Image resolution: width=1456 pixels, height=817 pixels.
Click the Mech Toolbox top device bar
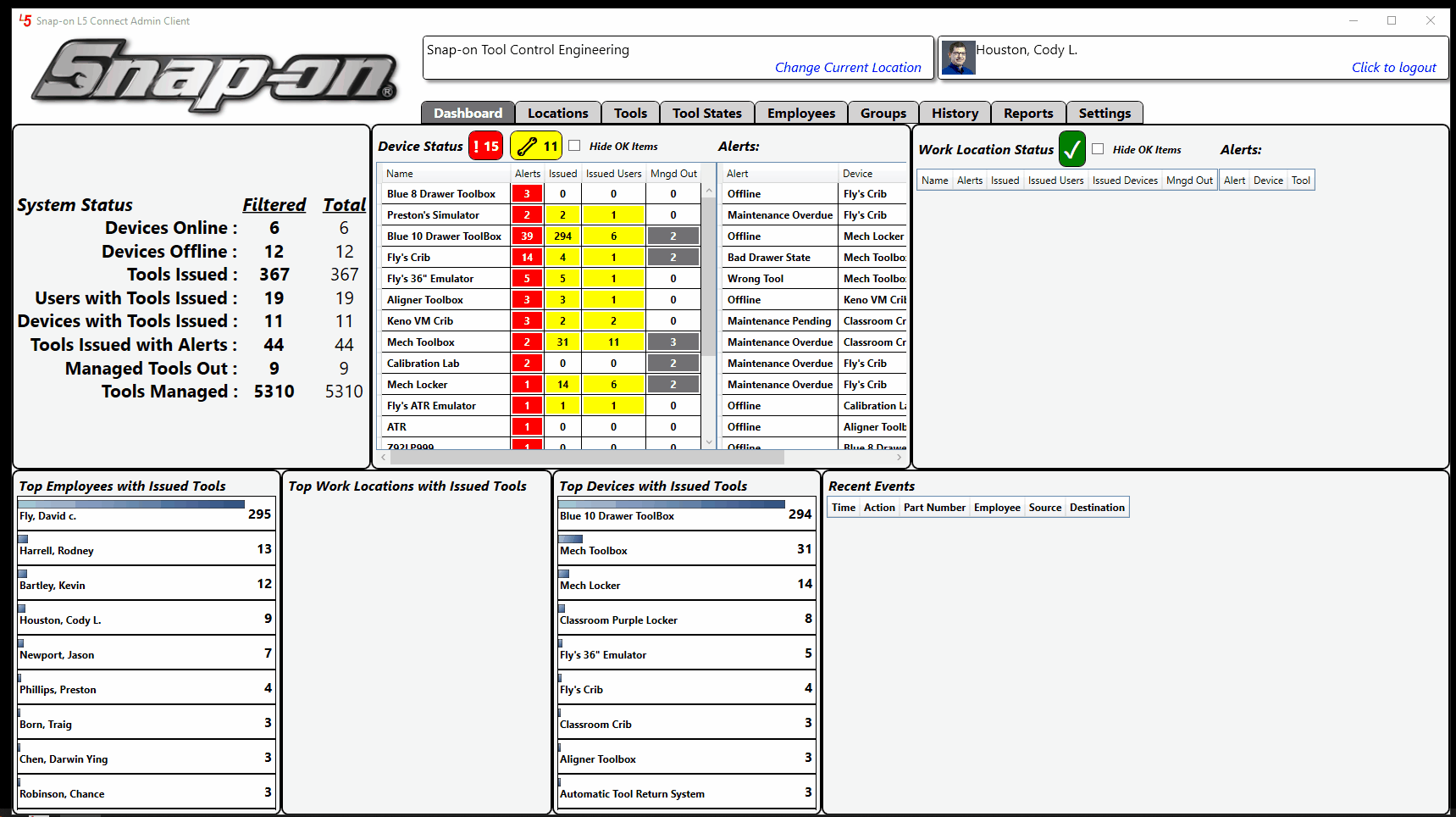(570, 539)
